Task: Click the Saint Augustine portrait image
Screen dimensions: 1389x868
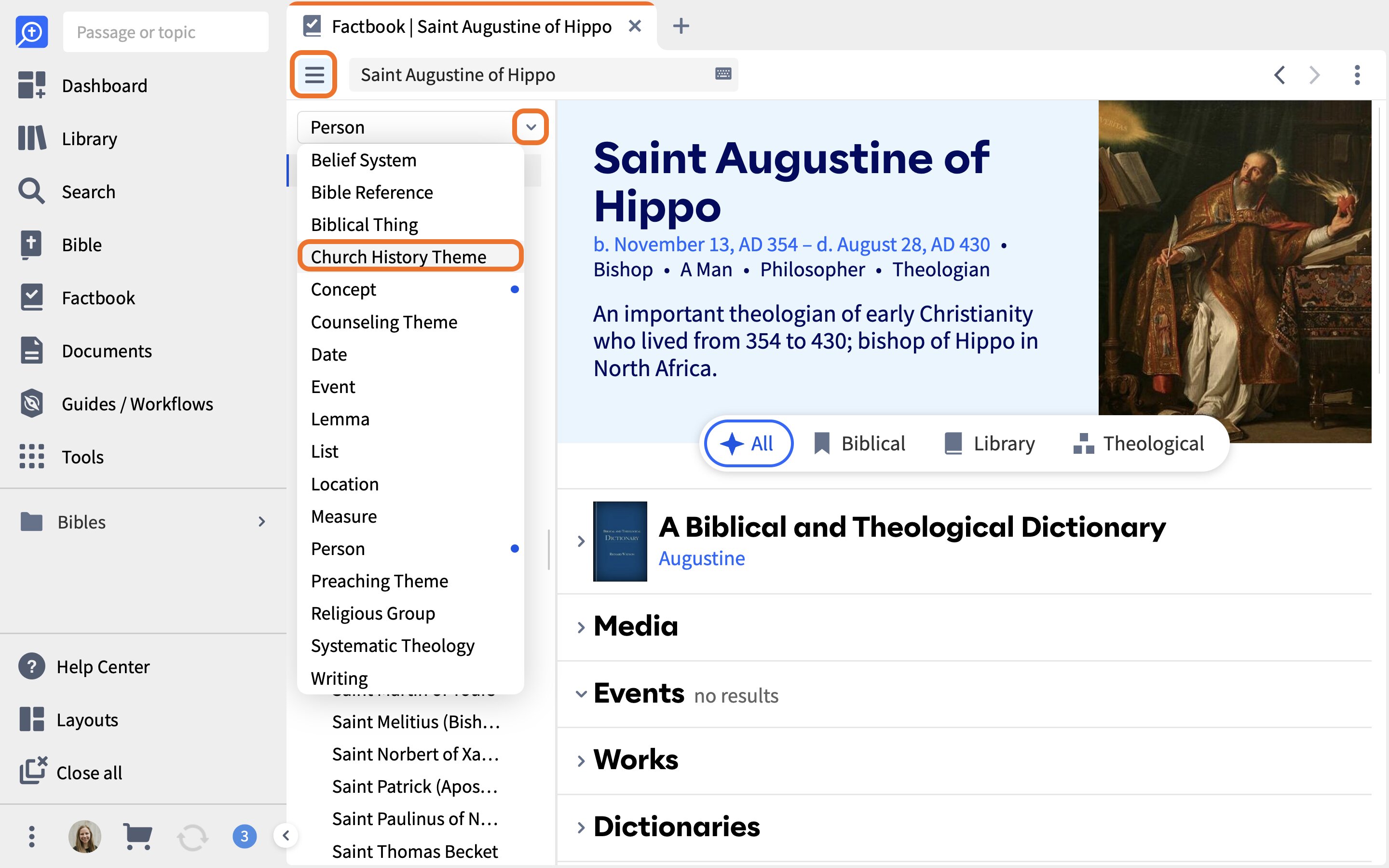Action: pyautogui.click(x=1235, y=271)
